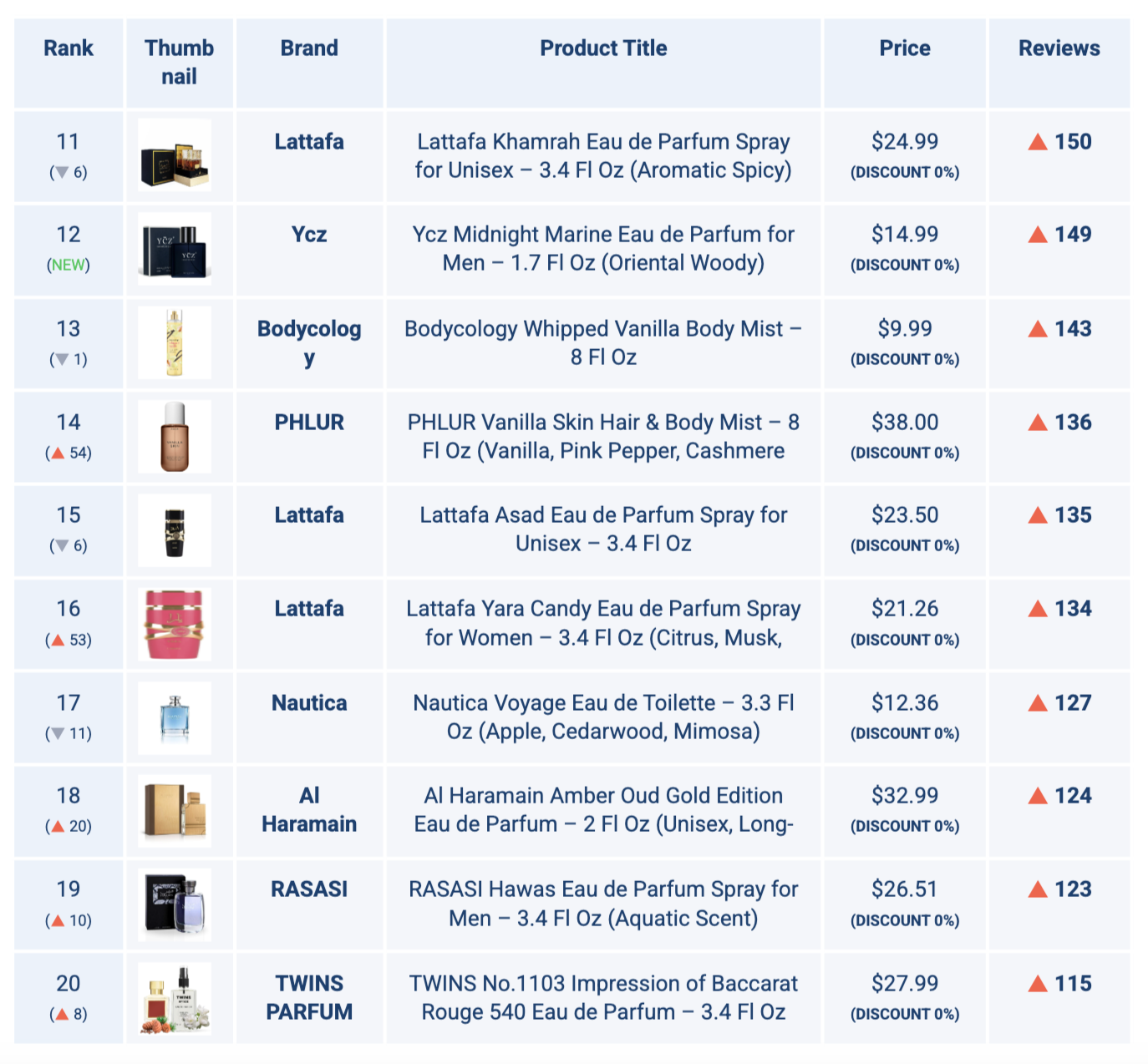Click the $9.99 price for Bodycology mist
Image resolution: width=1148 pixels, height=1064 pixels.
(x=905, y=329)
